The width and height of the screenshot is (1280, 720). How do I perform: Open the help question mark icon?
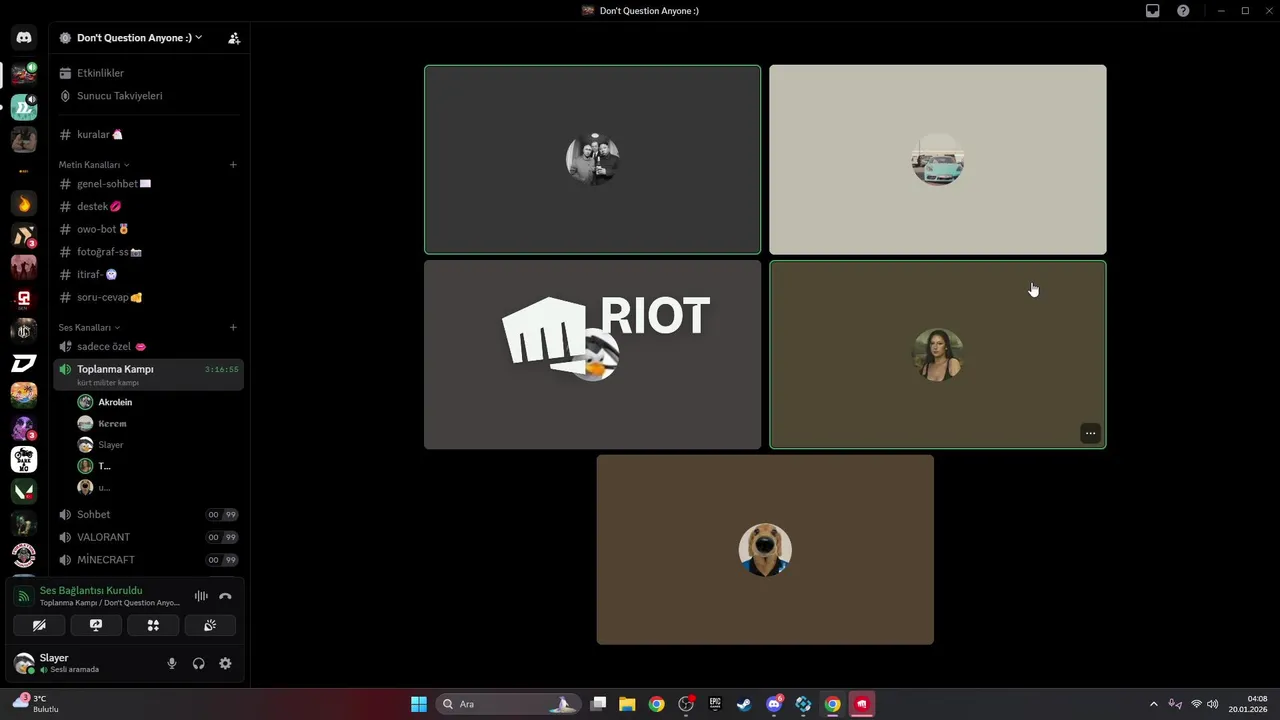pyautogui.click(x=1183, y=11)
